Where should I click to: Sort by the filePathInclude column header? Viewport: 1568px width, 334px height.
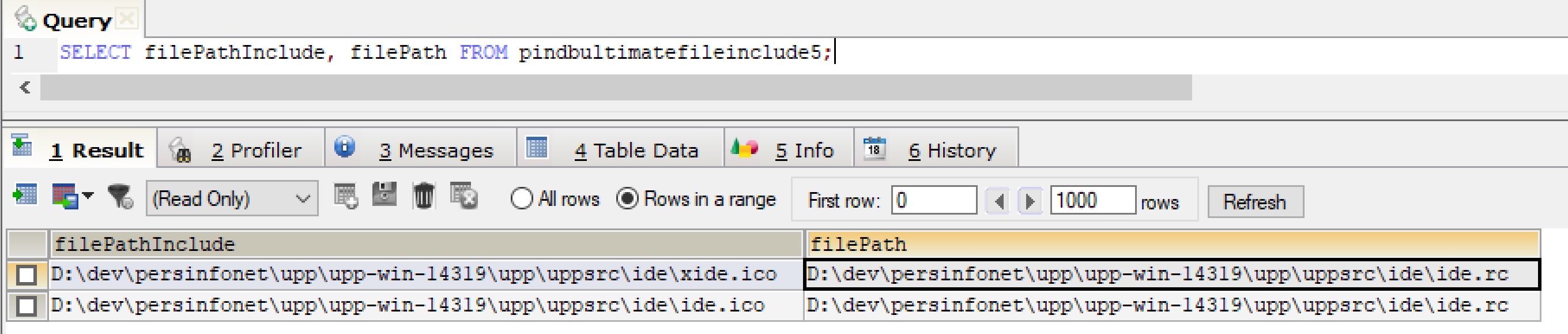tap(425, 245)
